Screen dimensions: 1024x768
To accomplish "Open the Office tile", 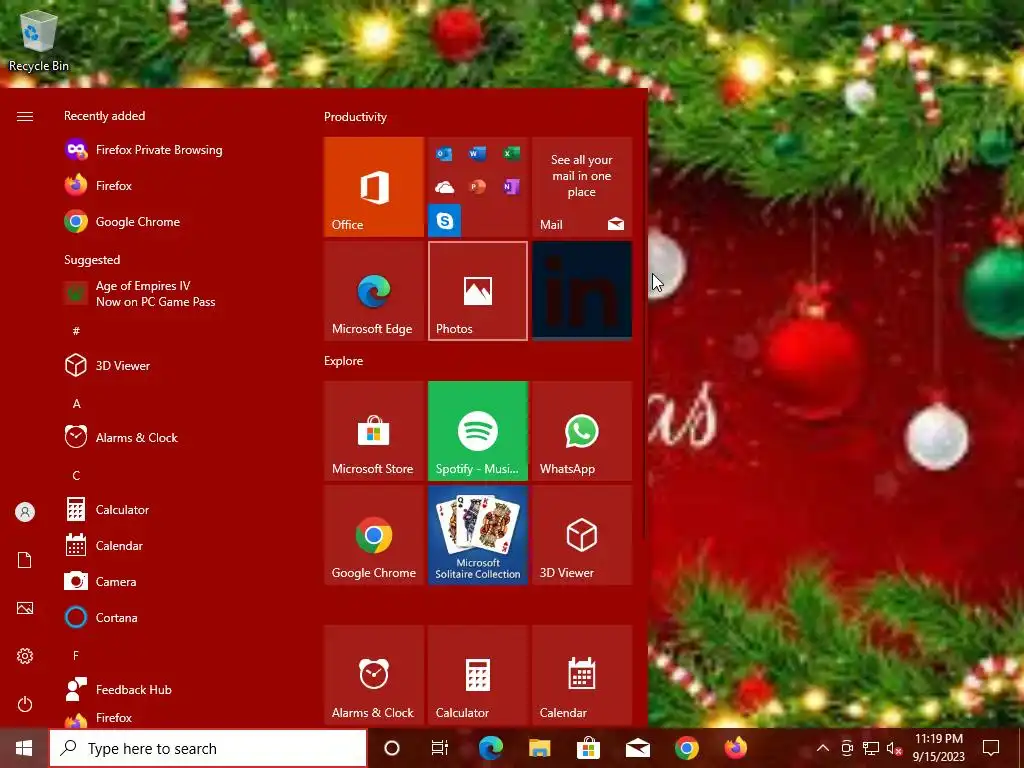I will [x=374, y=187].
